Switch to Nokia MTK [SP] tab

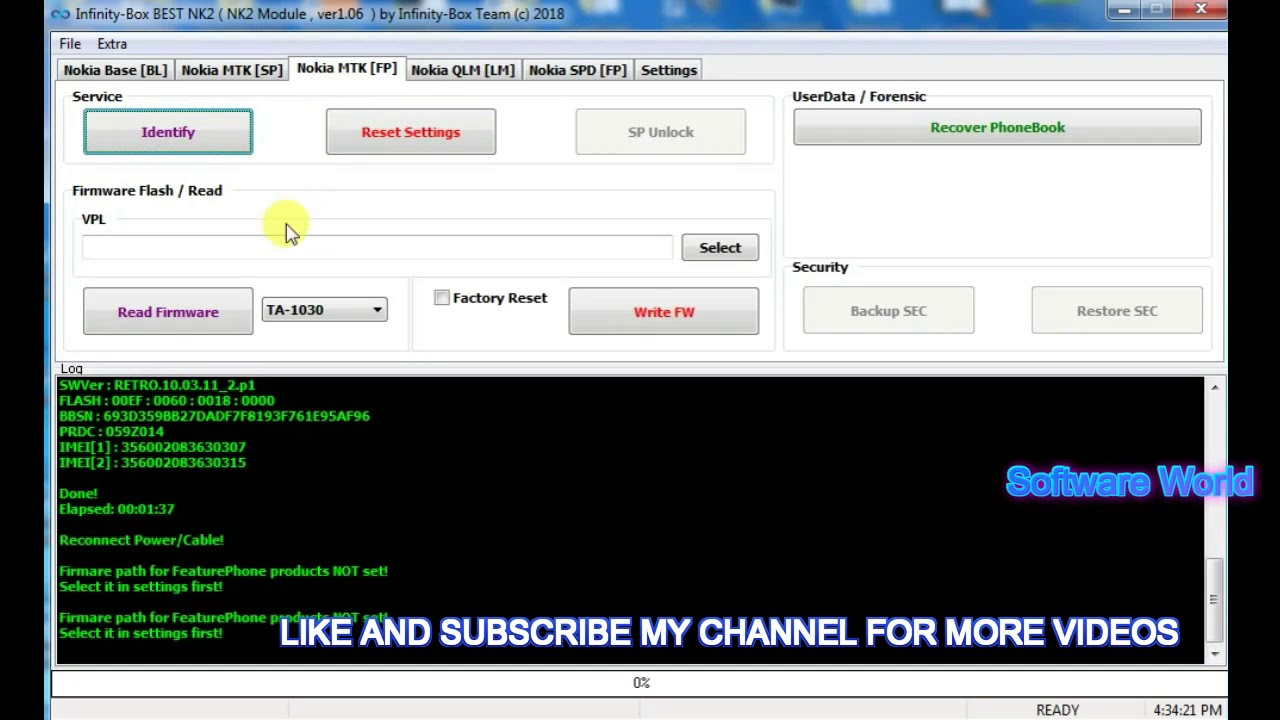pos(232,70)
